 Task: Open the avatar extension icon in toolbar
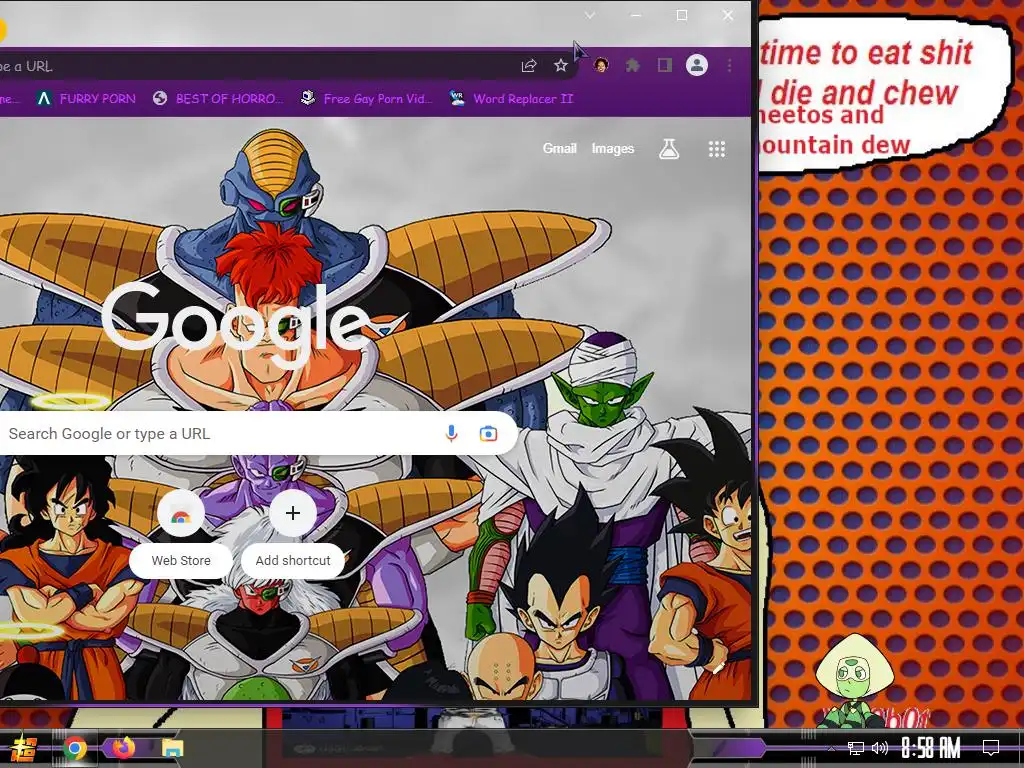click(x=601, y=65)
